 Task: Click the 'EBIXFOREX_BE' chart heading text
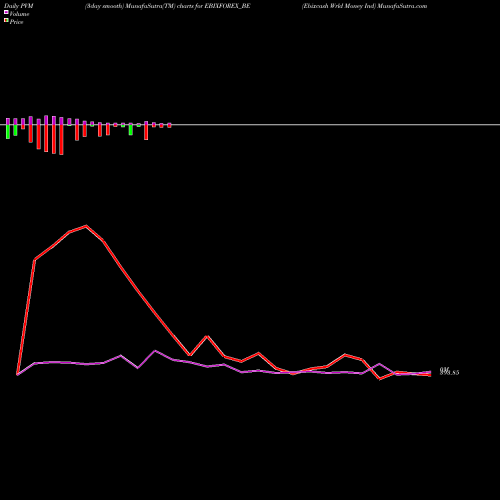227,6
